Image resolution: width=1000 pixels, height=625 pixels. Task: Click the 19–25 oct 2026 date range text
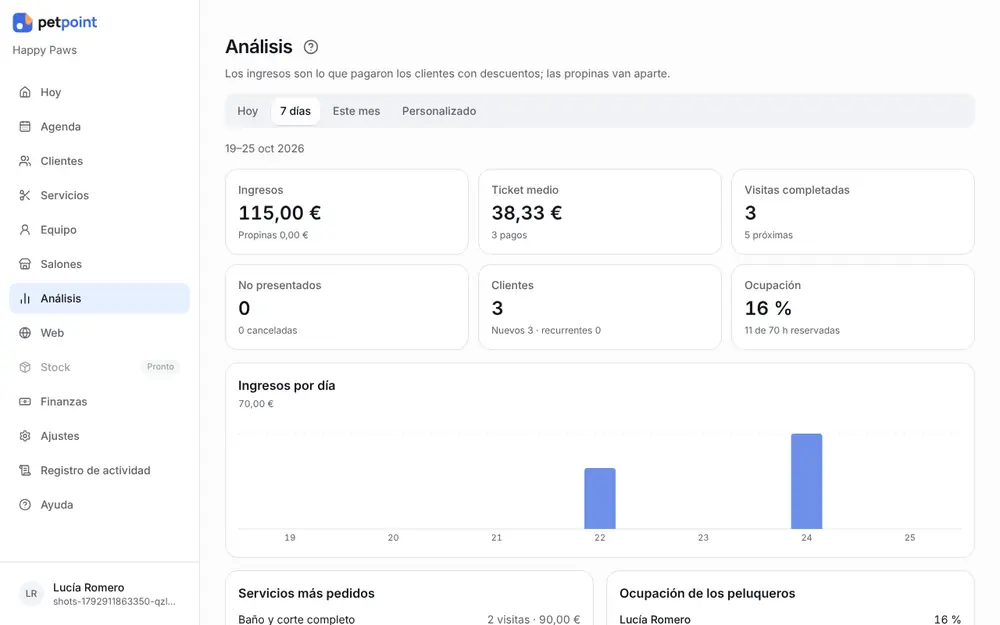coord(264,149)
